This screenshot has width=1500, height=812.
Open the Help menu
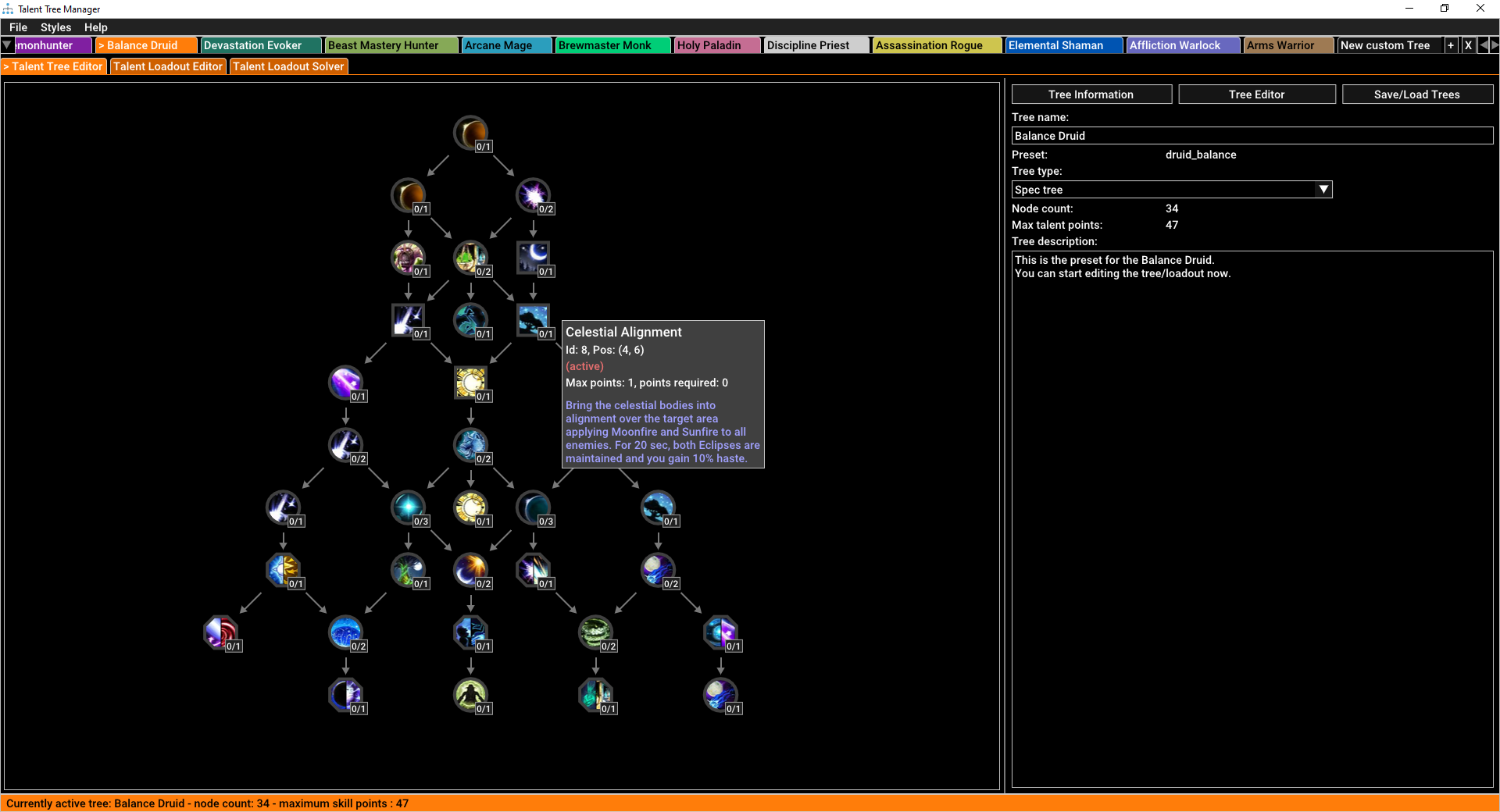(x=96, y=27)
